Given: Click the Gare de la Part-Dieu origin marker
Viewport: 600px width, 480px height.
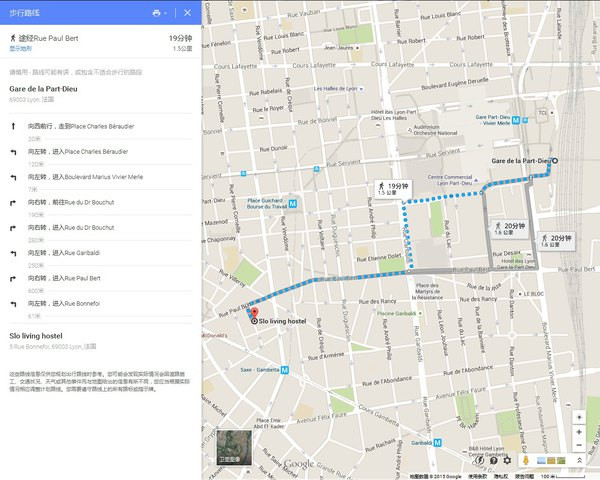Looking at the screenshot, I should tap(555, 161).
